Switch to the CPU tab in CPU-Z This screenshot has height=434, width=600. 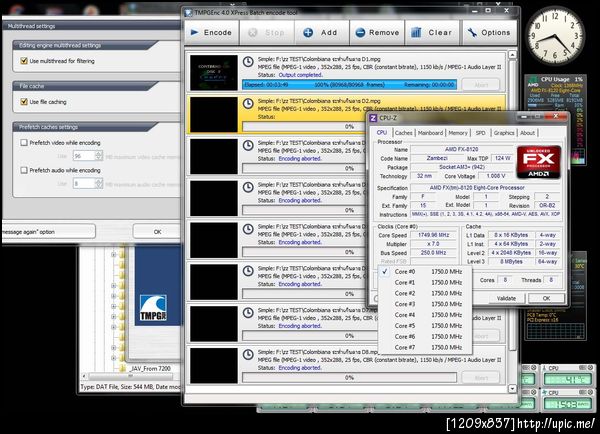[x=382, y=132]
